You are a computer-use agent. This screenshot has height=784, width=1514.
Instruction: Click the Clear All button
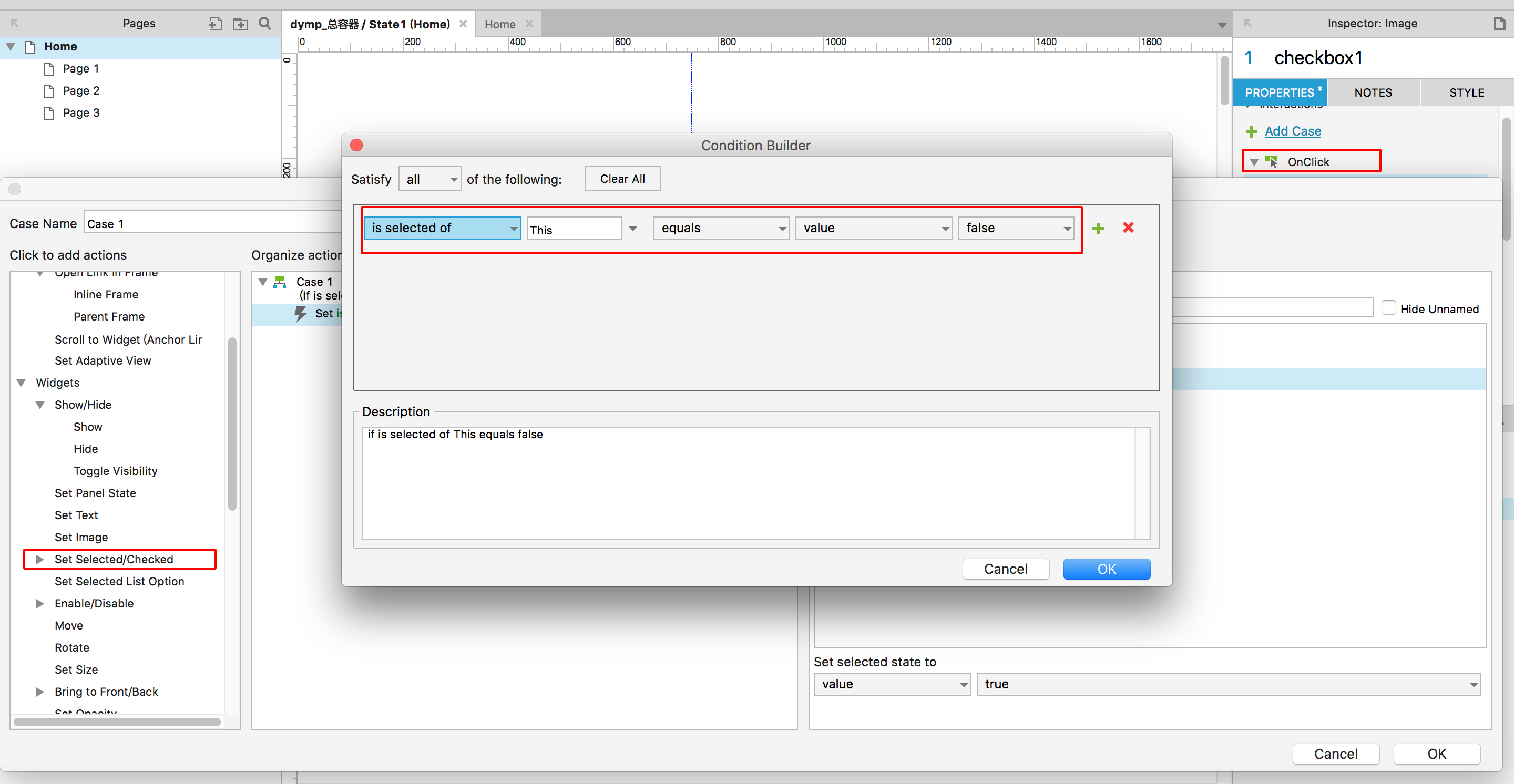tap(622, 179)
